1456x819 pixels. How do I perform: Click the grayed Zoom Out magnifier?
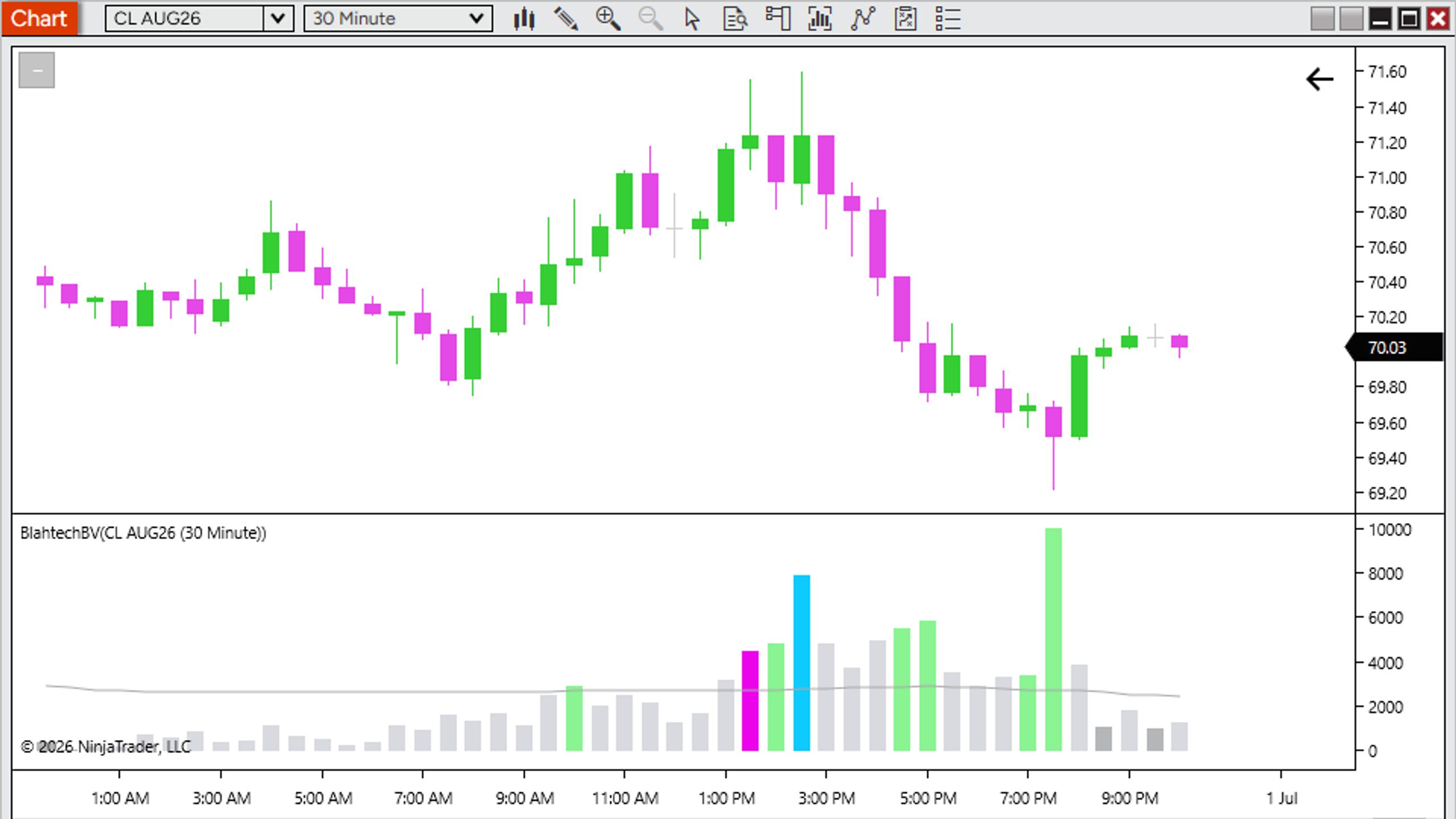[650, 19]
